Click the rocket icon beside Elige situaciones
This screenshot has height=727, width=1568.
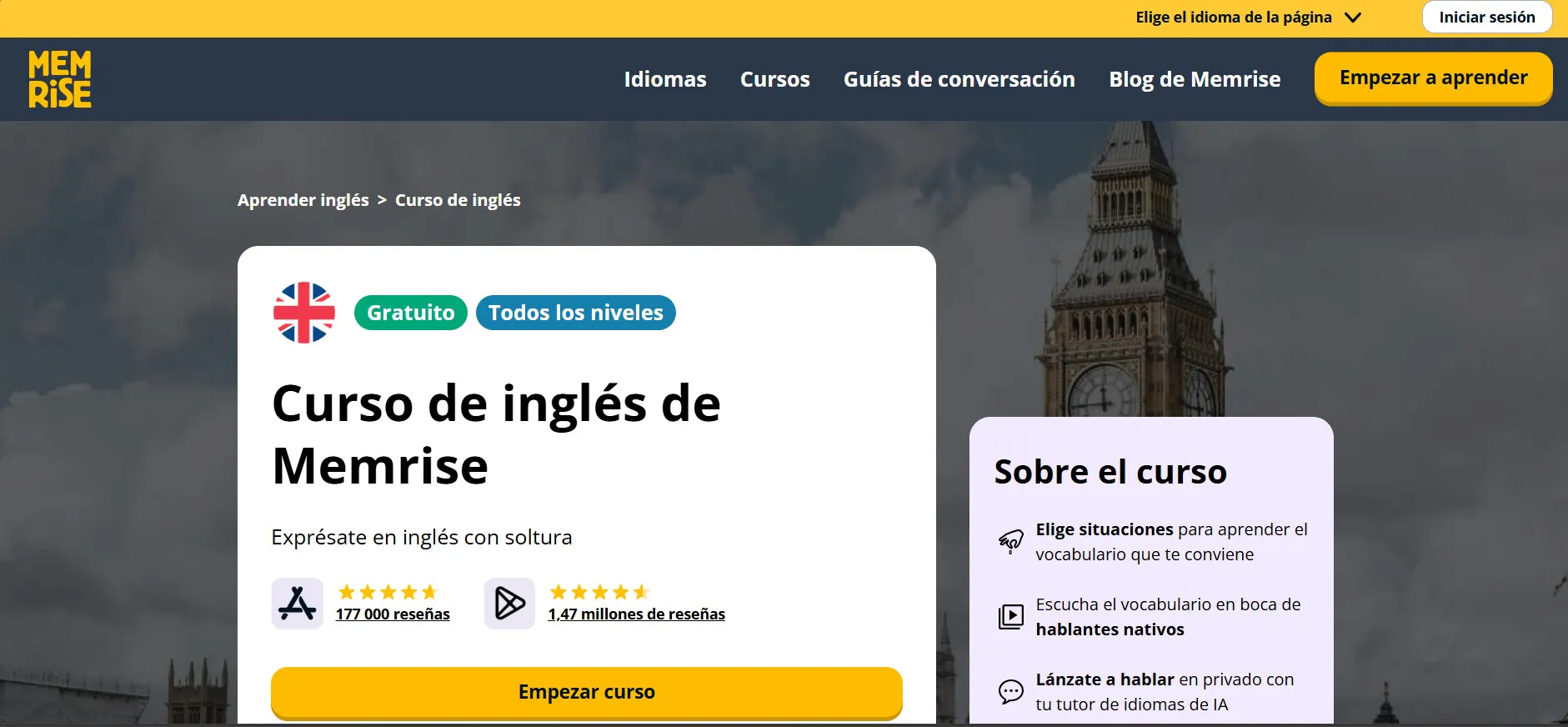[x=1011, y=541]
